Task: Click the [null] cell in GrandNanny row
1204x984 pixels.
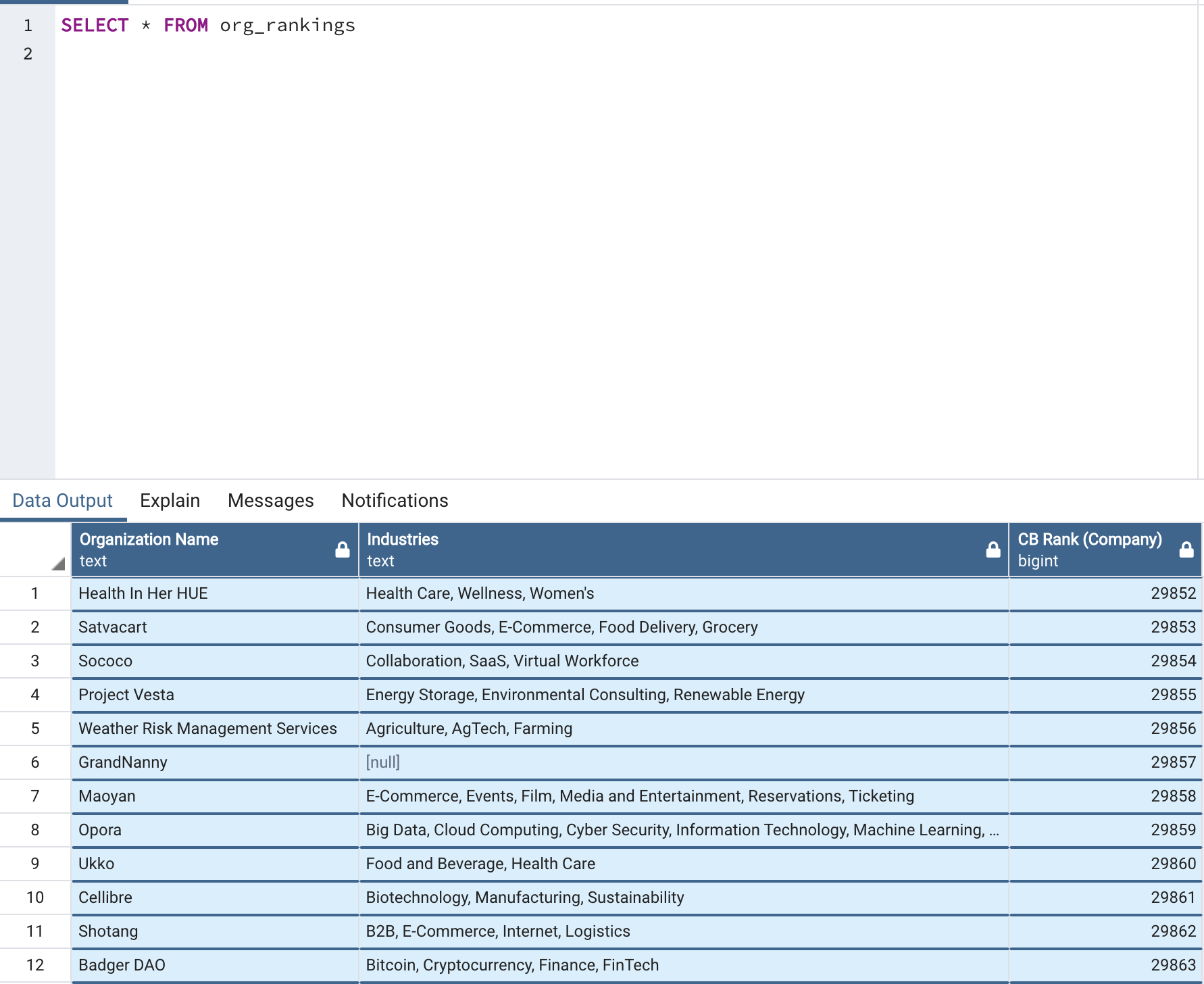Action: (x=382, y=762)
